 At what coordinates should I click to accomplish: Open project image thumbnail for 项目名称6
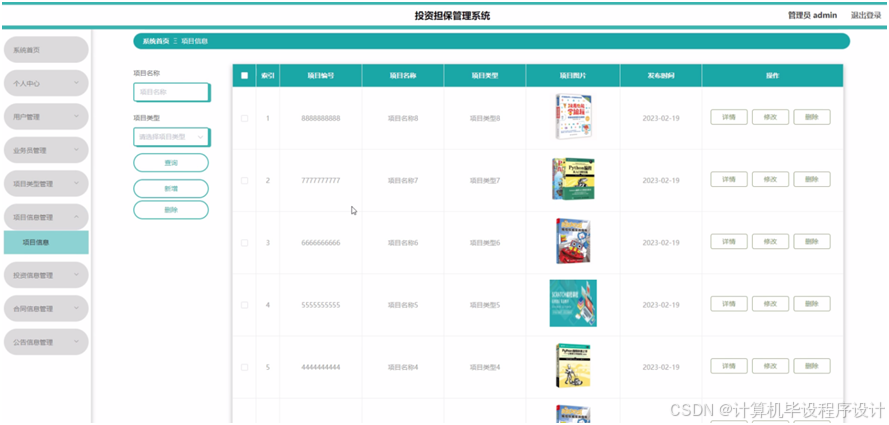tap(573, 241)
